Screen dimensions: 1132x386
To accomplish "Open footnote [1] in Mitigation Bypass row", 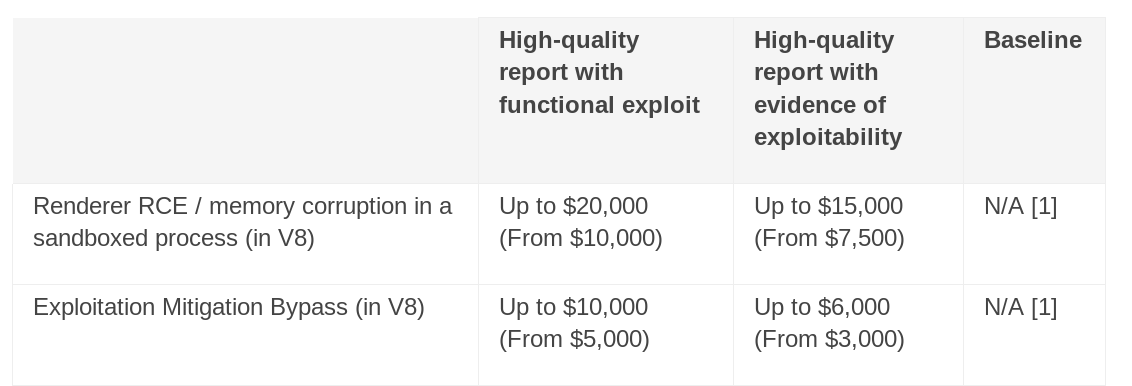I will pyautogui.click(x=1044, y=307).
